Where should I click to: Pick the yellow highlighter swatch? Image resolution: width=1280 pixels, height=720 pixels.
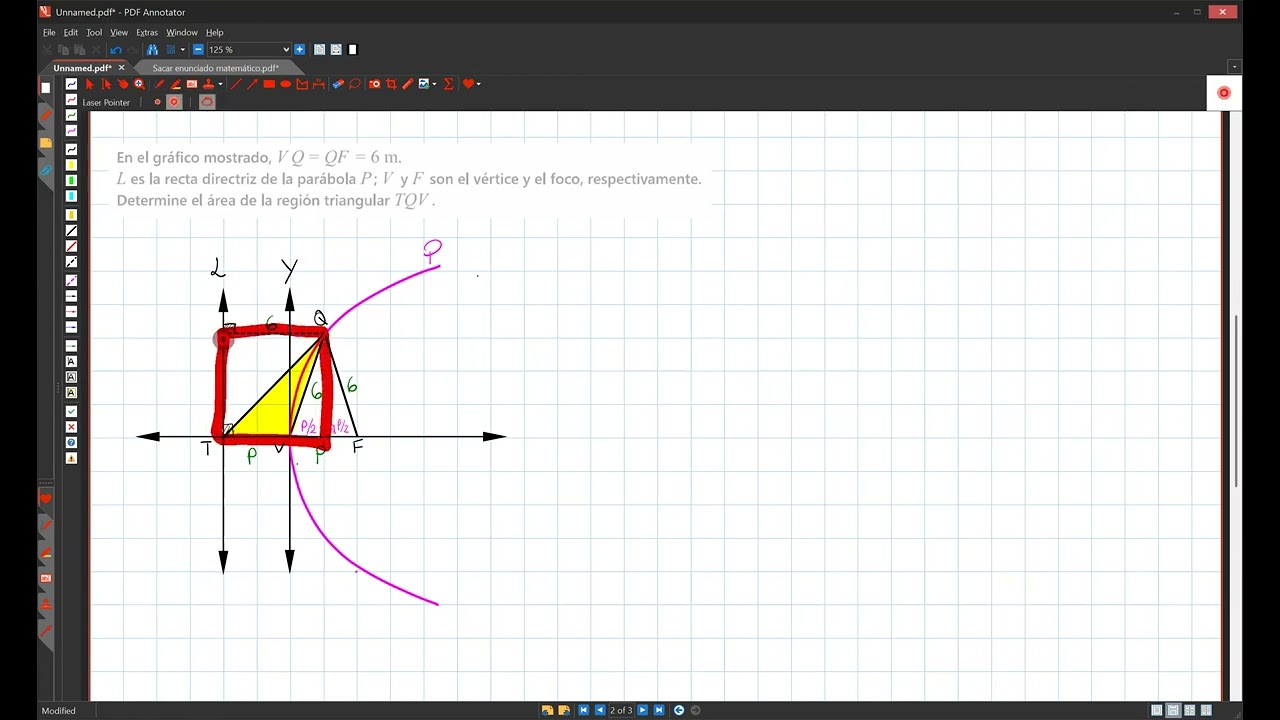pyautogui.click(x=71, y=165)
